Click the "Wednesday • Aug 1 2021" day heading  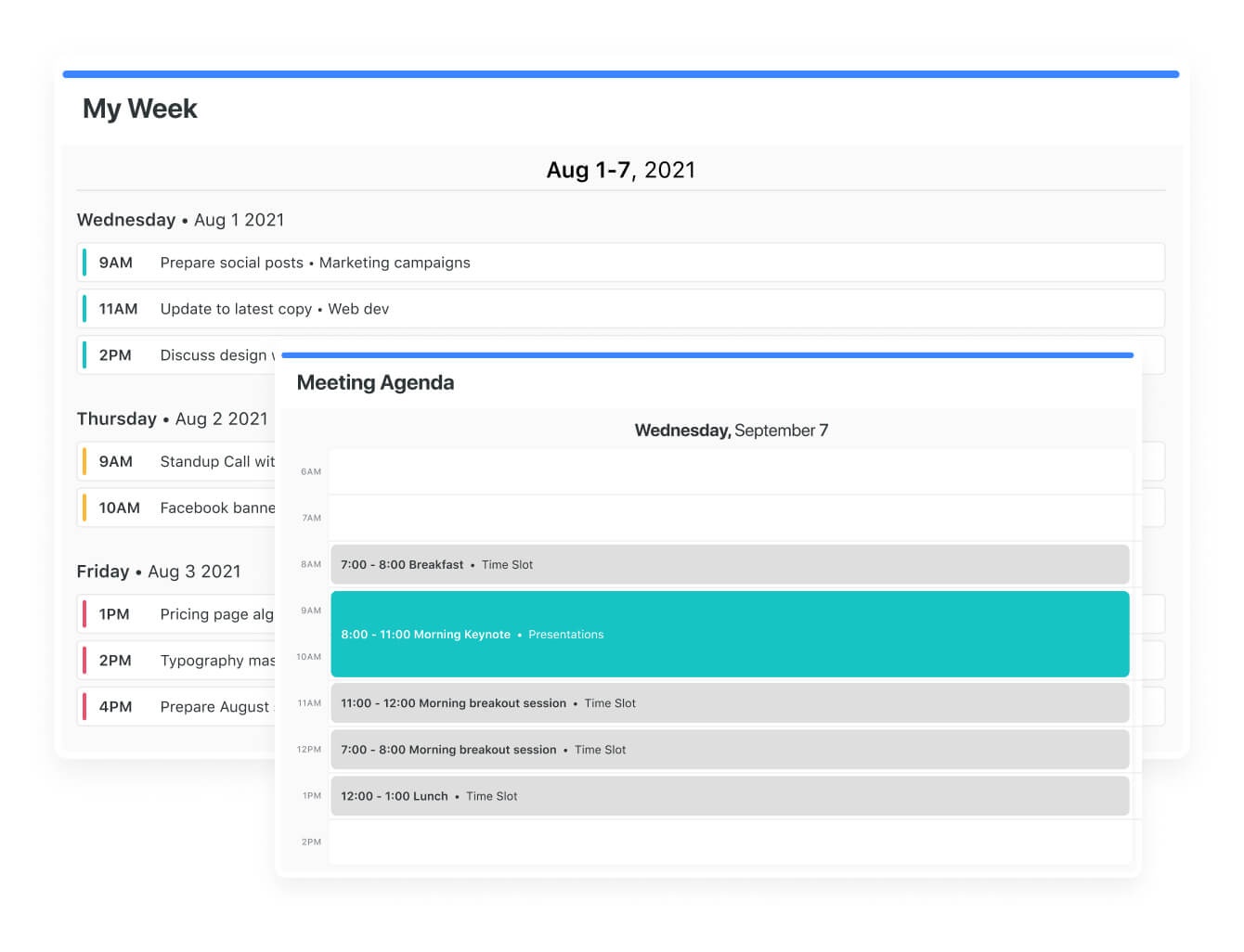pos(180,220)
